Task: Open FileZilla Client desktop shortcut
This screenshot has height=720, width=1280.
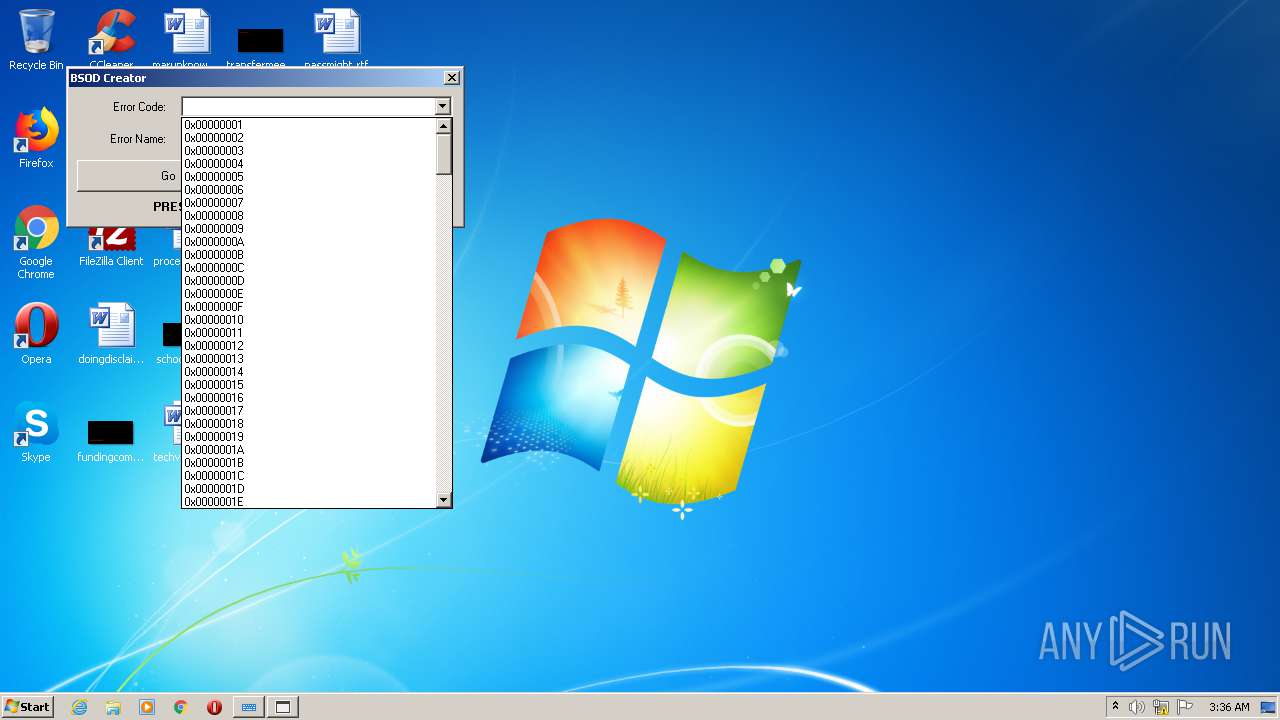Action: (111, 247)
